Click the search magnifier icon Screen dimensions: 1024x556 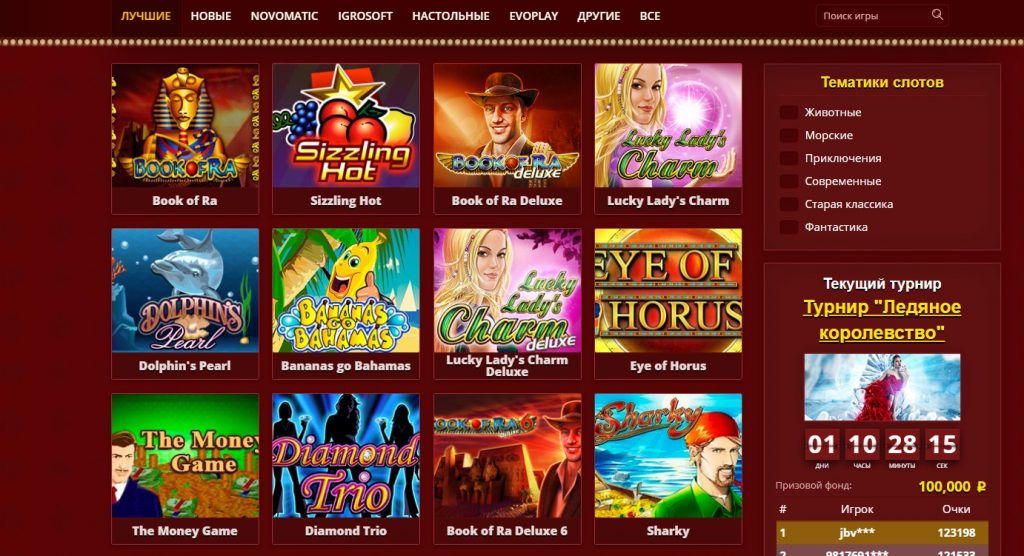(x=937, y=14)
